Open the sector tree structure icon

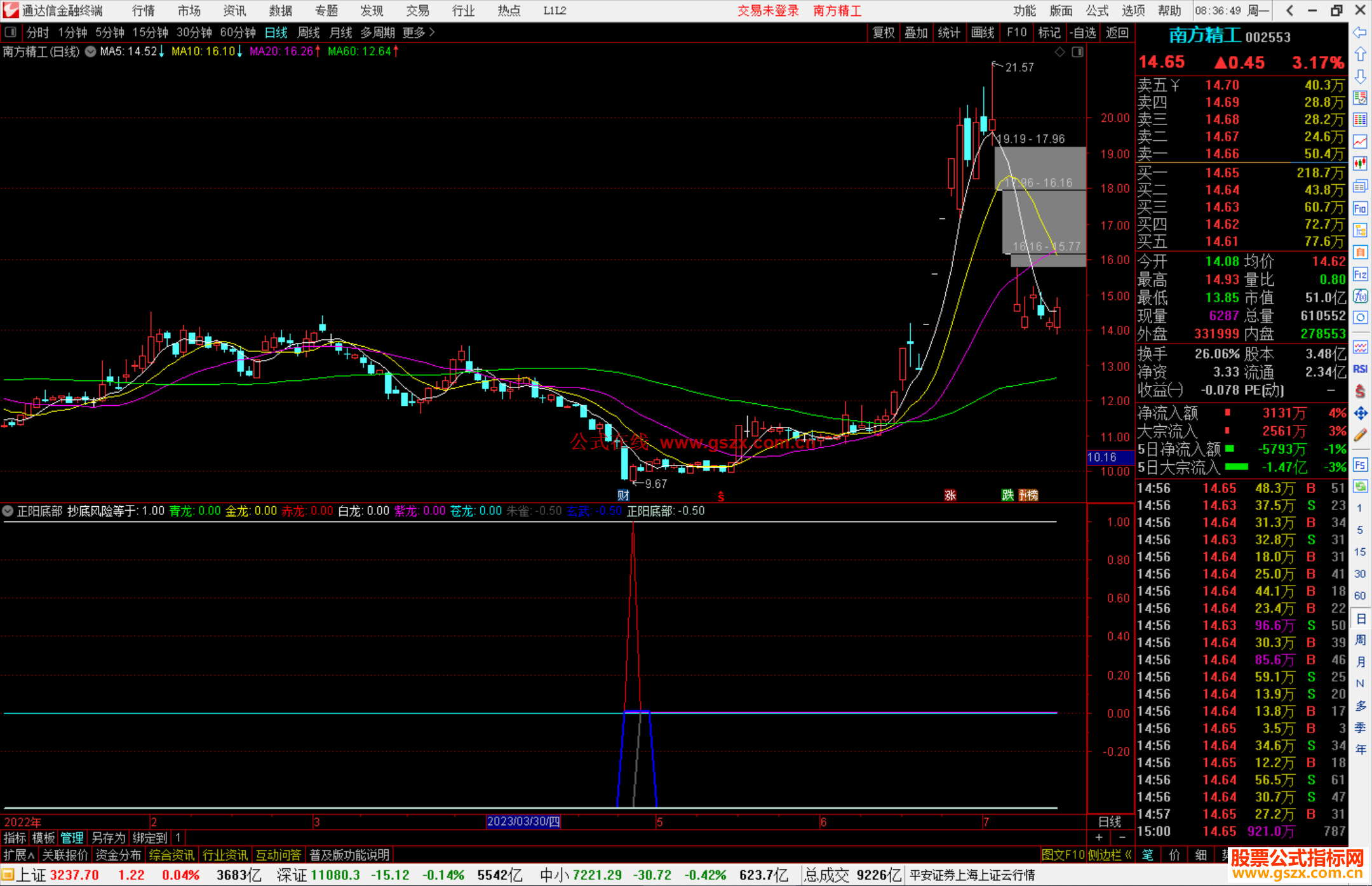pyautogui.click(x=1360, y=230)
